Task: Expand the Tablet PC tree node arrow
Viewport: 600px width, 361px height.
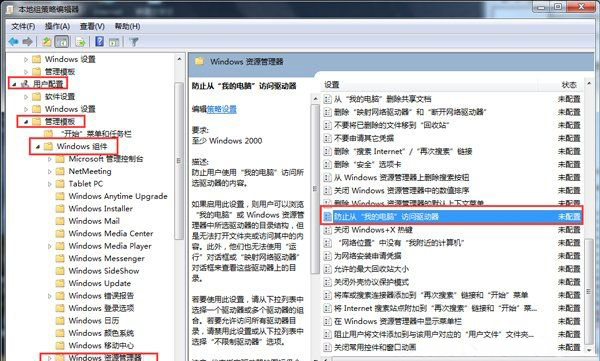Action: coord(50,184)
